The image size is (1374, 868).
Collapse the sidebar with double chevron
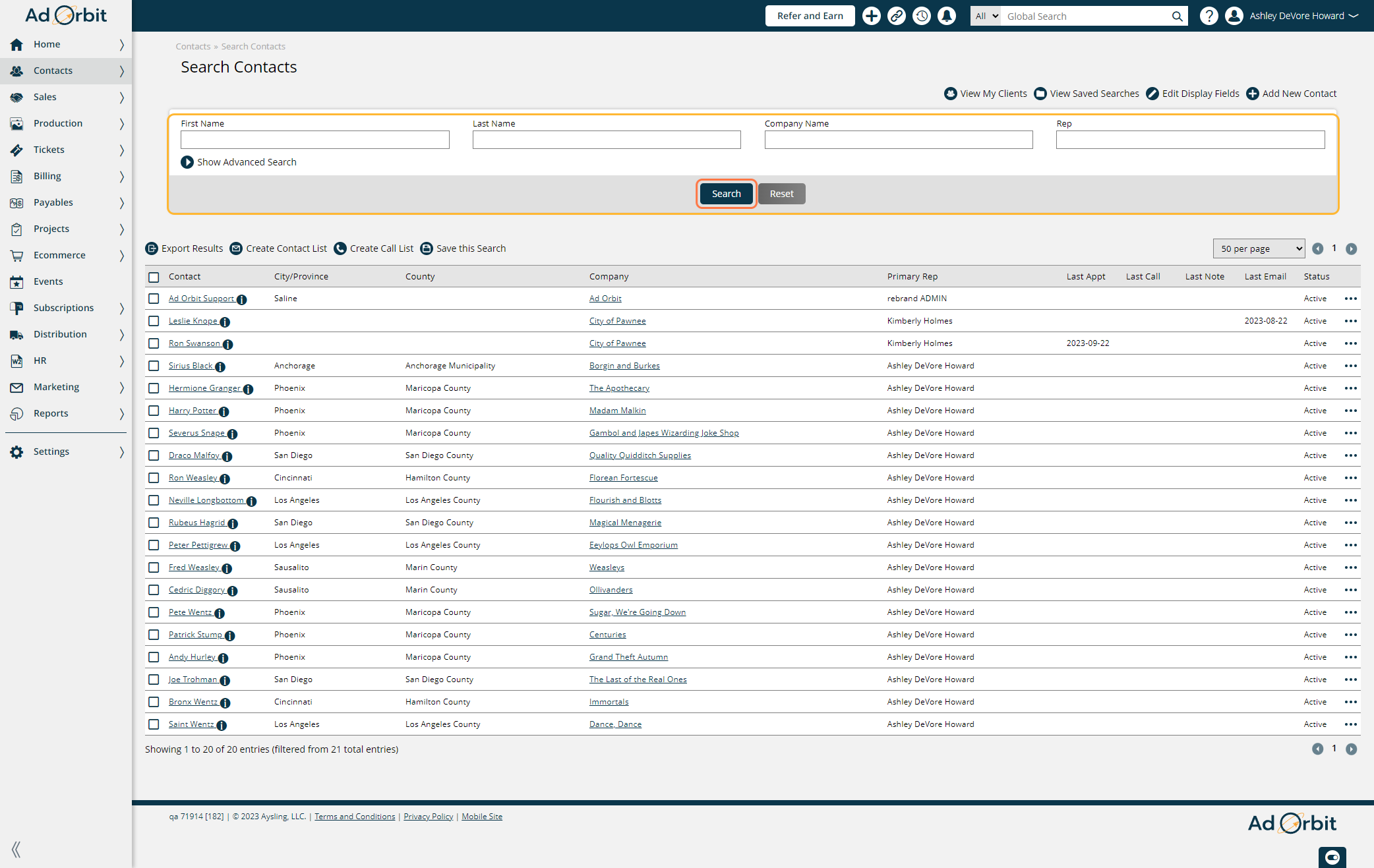(16, 849)
